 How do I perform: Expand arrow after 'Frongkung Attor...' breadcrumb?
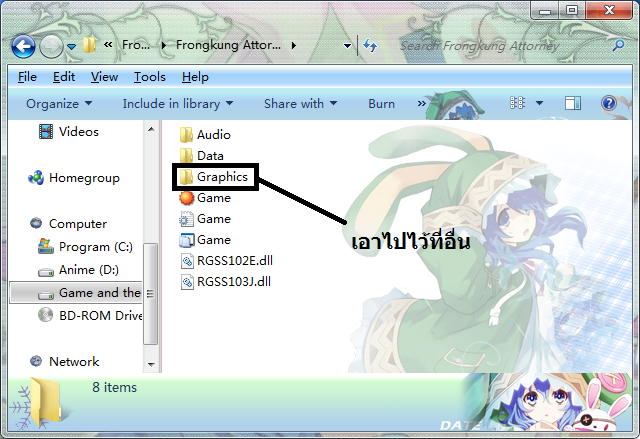pyautogui.click(x=293, y=45)
